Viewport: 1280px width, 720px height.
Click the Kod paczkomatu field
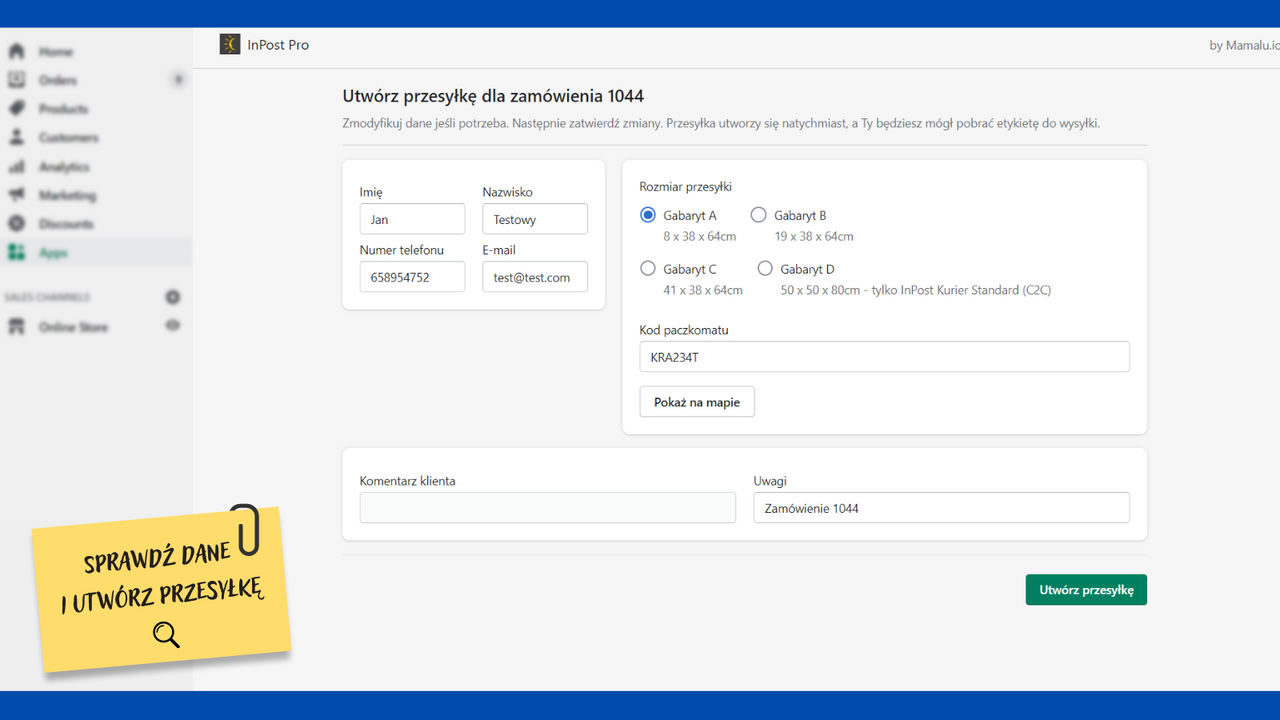(x=885, y=357)
